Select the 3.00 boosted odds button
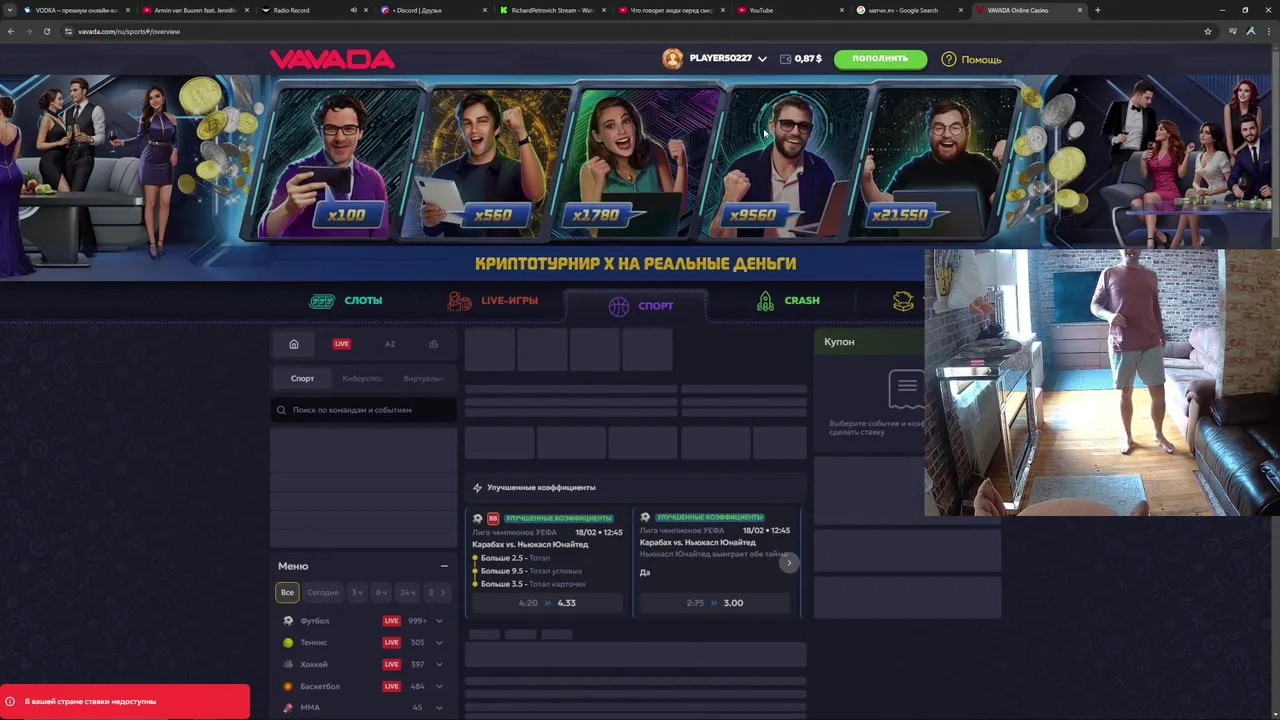 (715, 603)
